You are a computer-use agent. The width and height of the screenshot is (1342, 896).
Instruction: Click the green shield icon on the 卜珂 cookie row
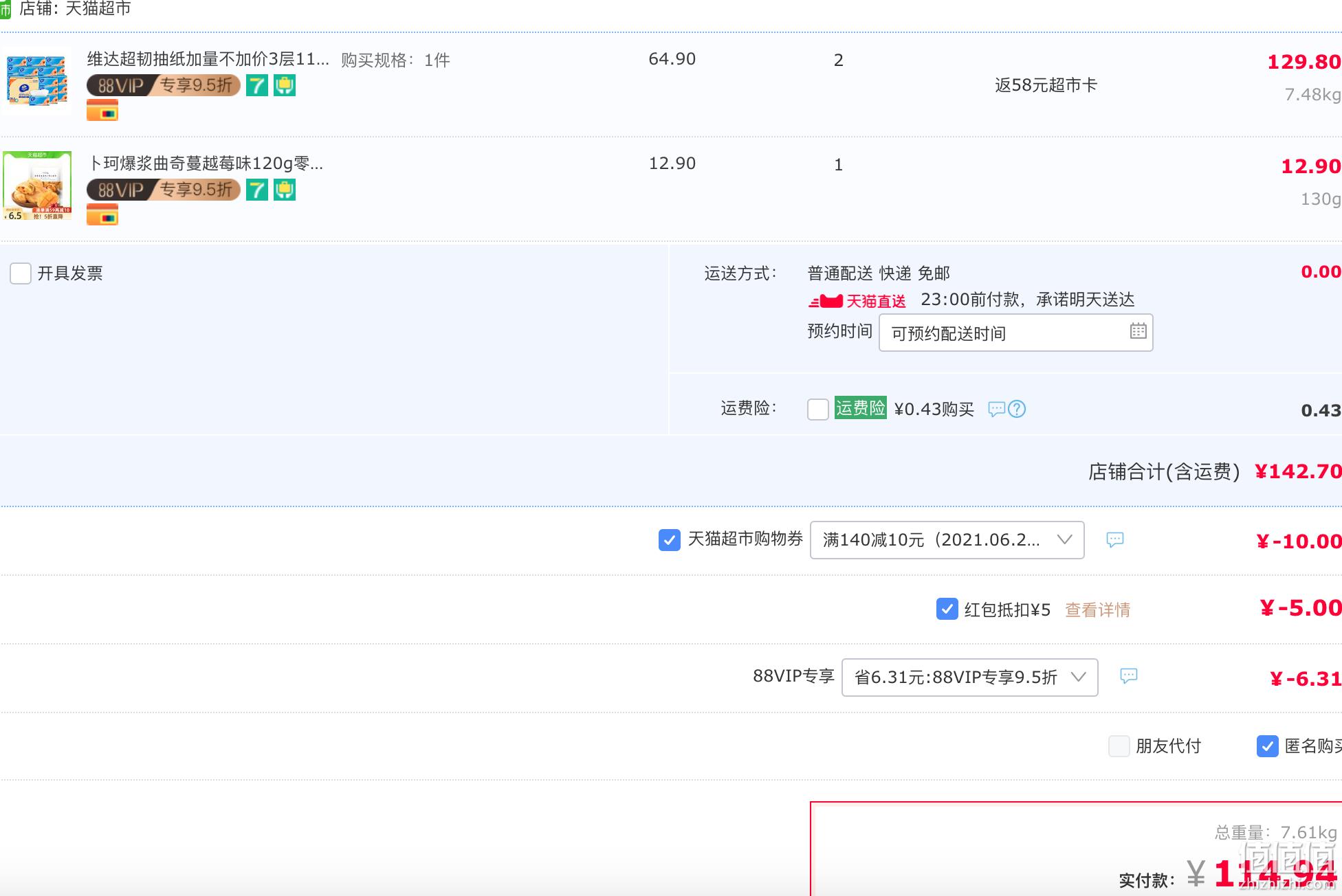[285, 190]
